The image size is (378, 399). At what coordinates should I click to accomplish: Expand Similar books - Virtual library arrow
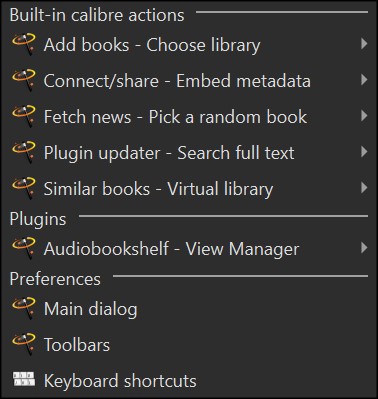point(364,188)
